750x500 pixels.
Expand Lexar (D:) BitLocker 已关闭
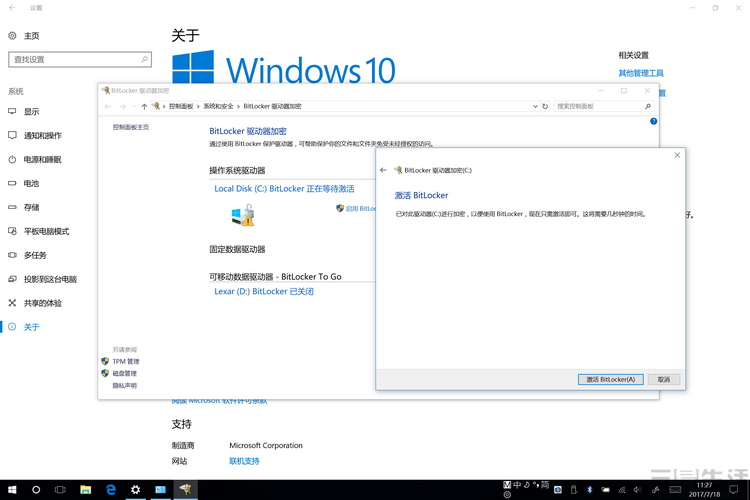pos(264,291)
